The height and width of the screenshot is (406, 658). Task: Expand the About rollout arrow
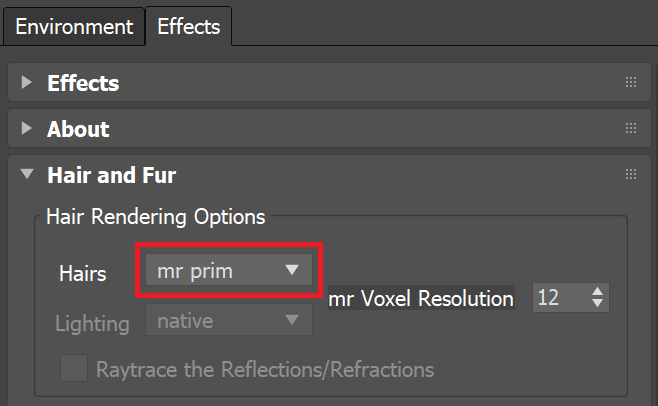26,128
